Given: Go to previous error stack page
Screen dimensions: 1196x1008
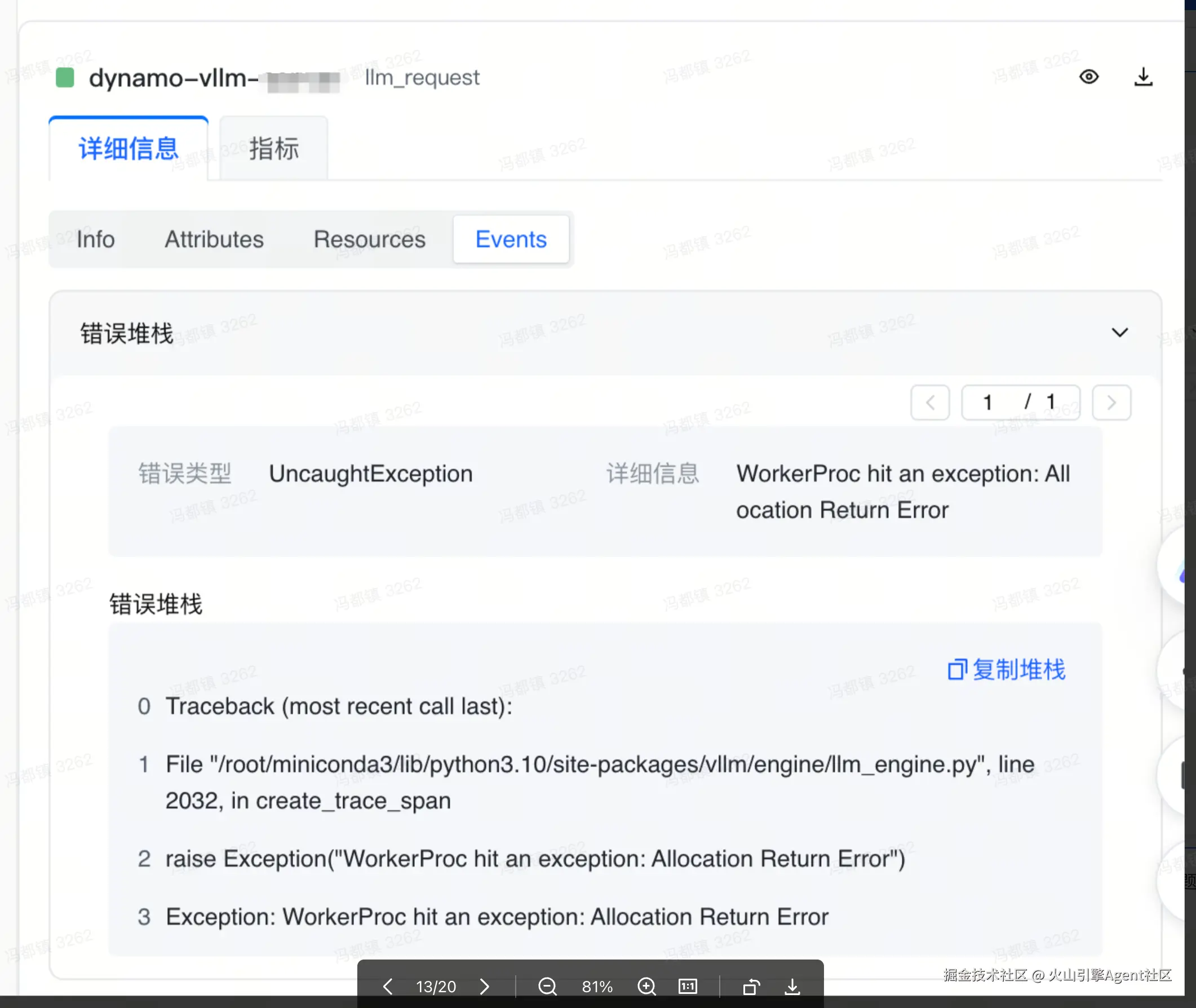Looking at the screenshot, I should point(930,403).
